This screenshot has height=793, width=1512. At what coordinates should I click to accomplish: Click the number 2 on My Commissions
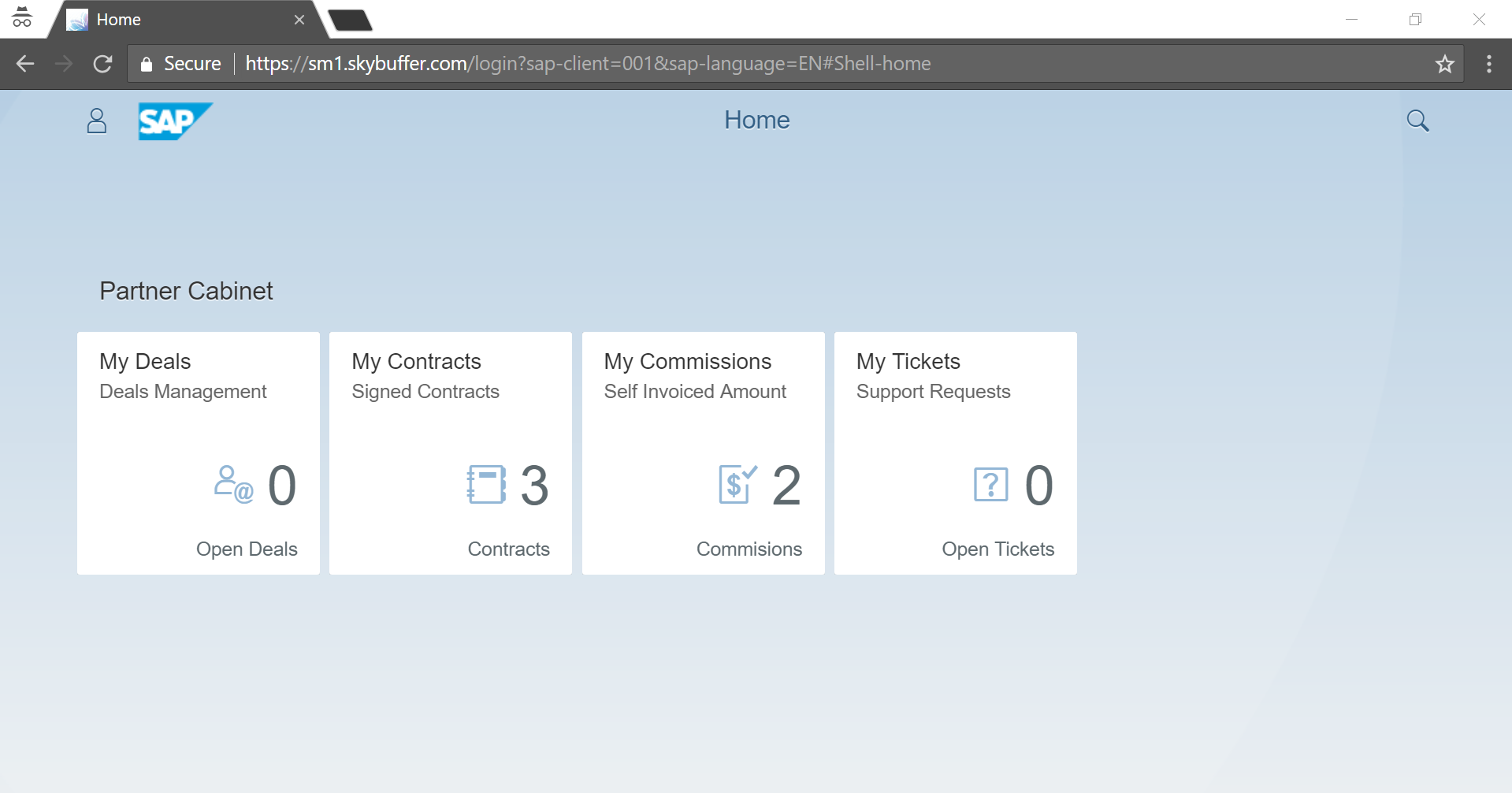pos(786,485)
